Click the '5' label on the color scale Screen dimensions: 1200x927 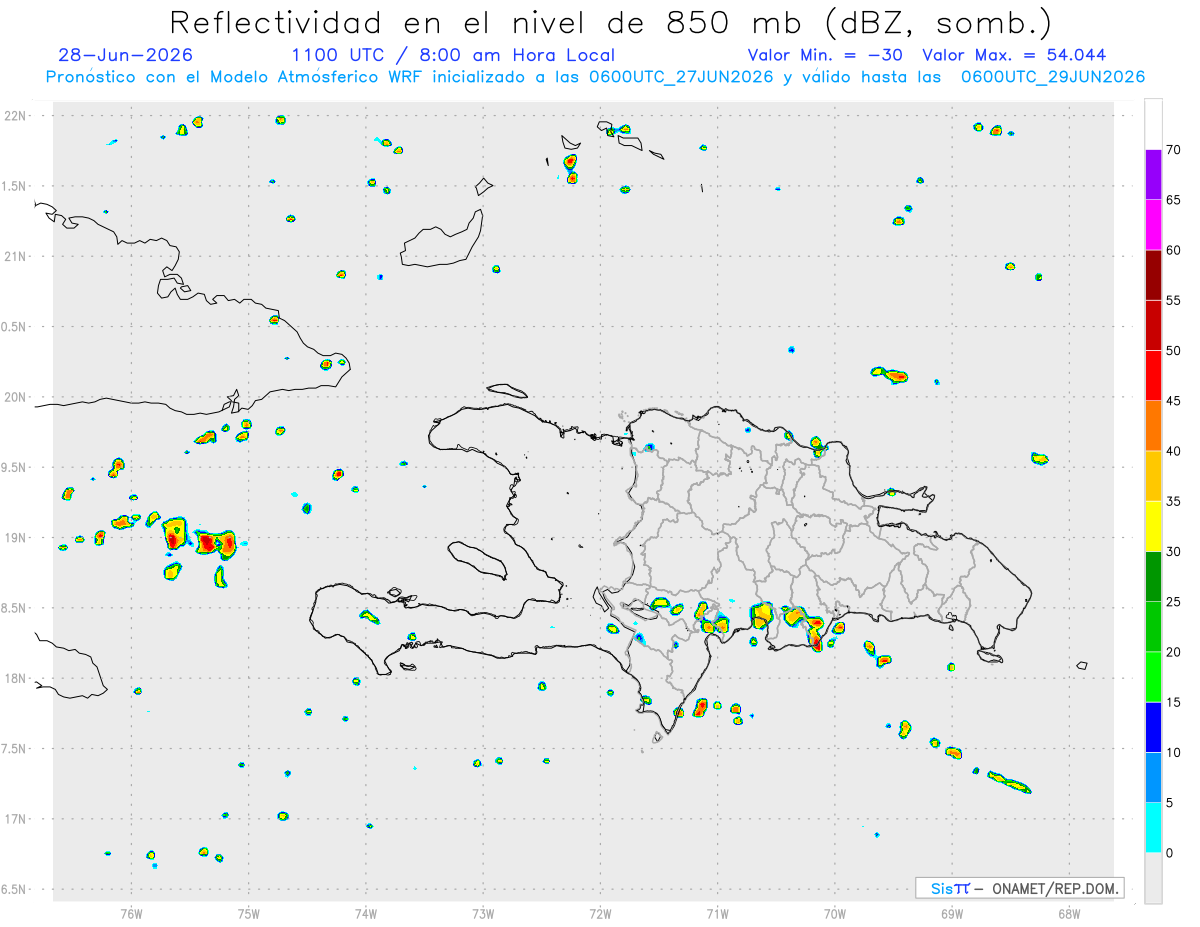[1170, 803]
